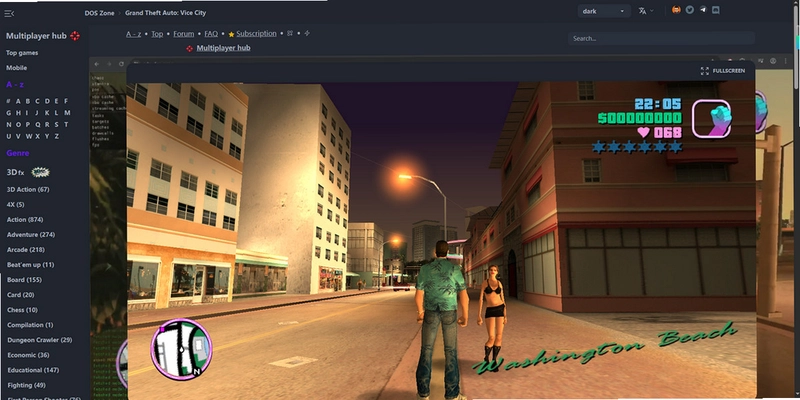Select Dungeon Crawler (29) genre
The width and height of the screenshot is (800, 400).
(39, 340)
